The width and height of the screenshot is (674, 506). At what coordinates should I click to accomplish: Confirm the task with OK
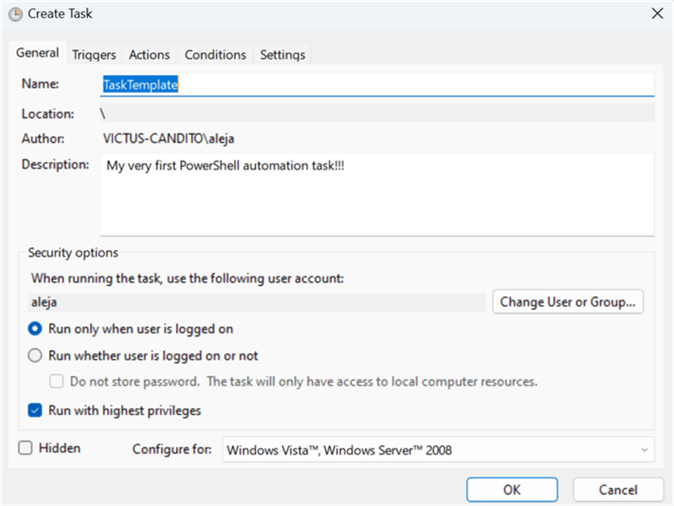(x=512, y=490)
